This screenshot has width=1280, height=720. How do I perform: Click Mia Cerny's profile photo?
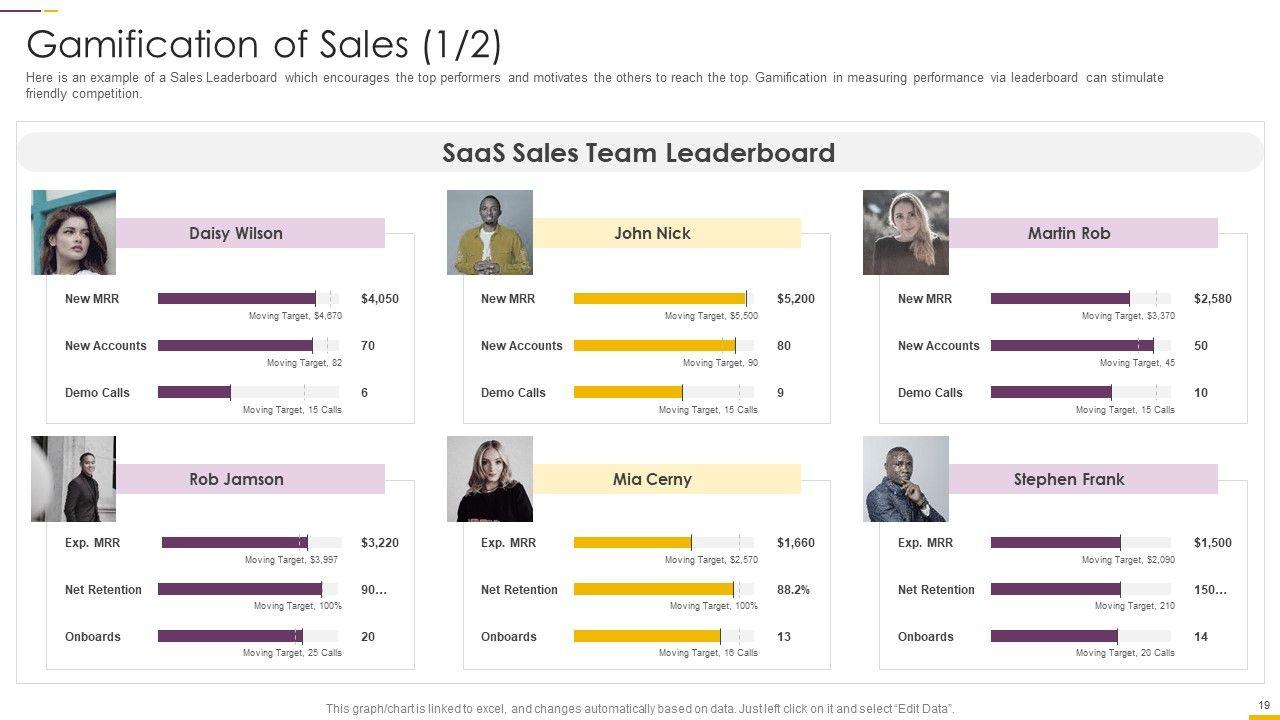click(x=489, y=478)
